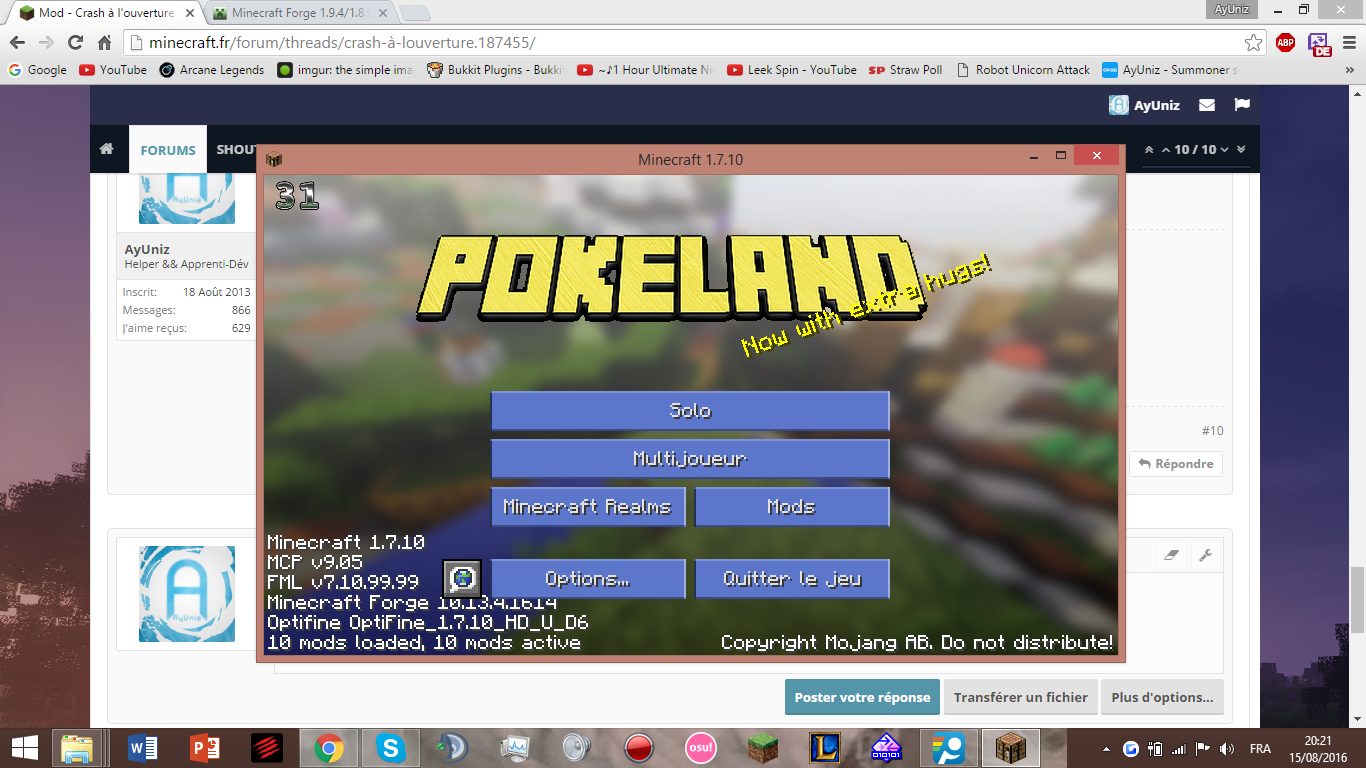
Task: Click the browser address bar URL
Action: click(x=343, y=43)
